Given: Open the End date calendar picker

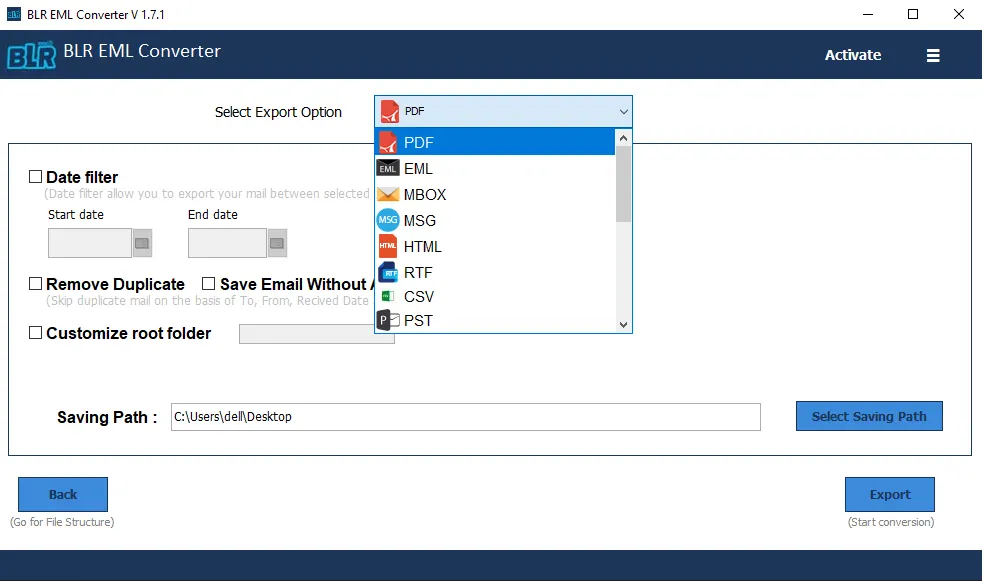Looking at the screenshot, I should tap(277, 243).
